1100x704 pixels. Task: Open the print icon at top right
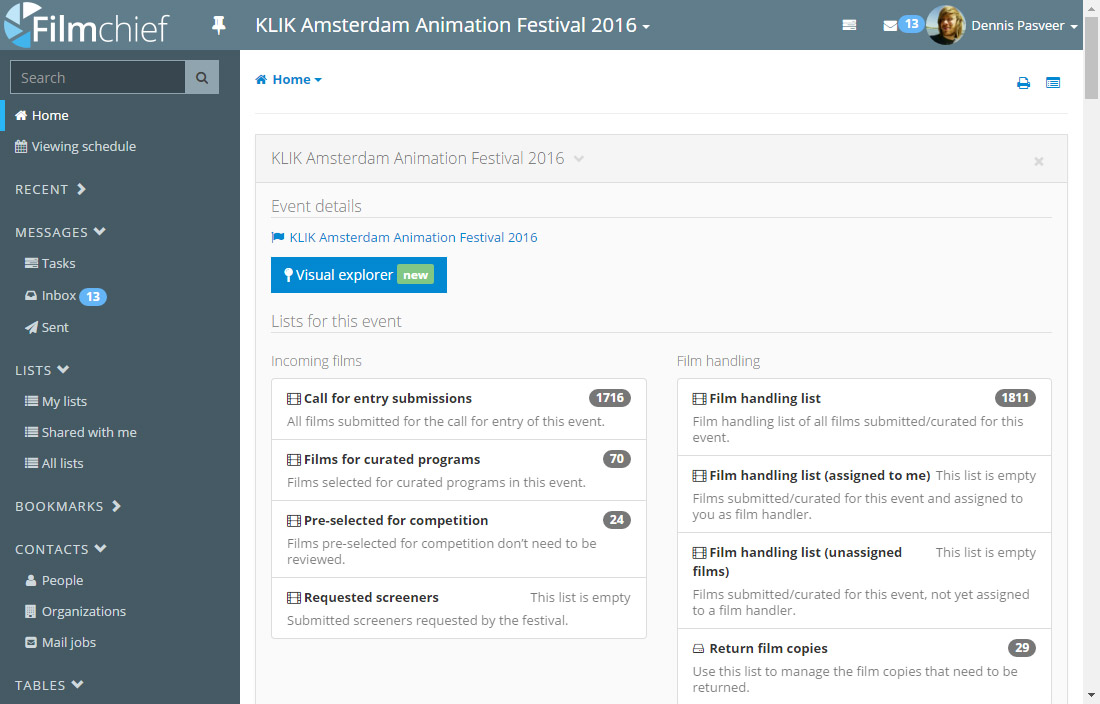1023,83
